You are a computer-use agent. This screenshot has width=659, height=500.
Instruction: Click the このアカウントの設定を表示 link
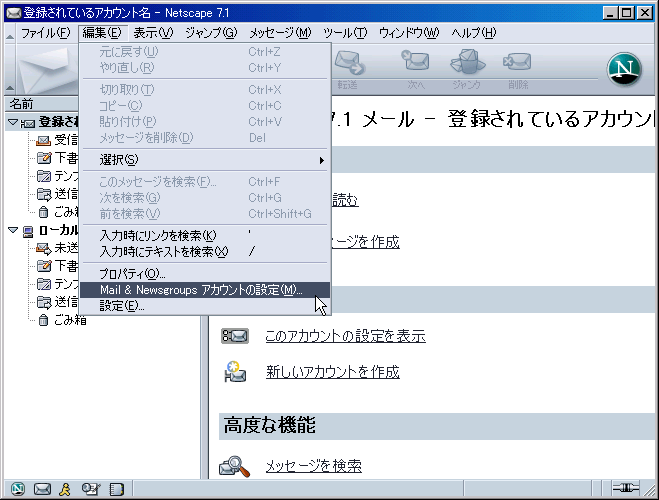tap(345, 336)
